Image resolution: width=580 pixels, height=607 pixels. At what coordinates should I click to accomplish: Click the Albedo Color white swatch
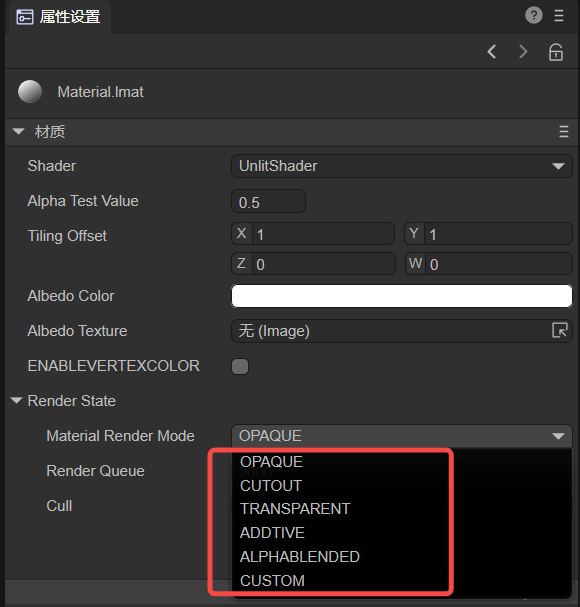402,296
